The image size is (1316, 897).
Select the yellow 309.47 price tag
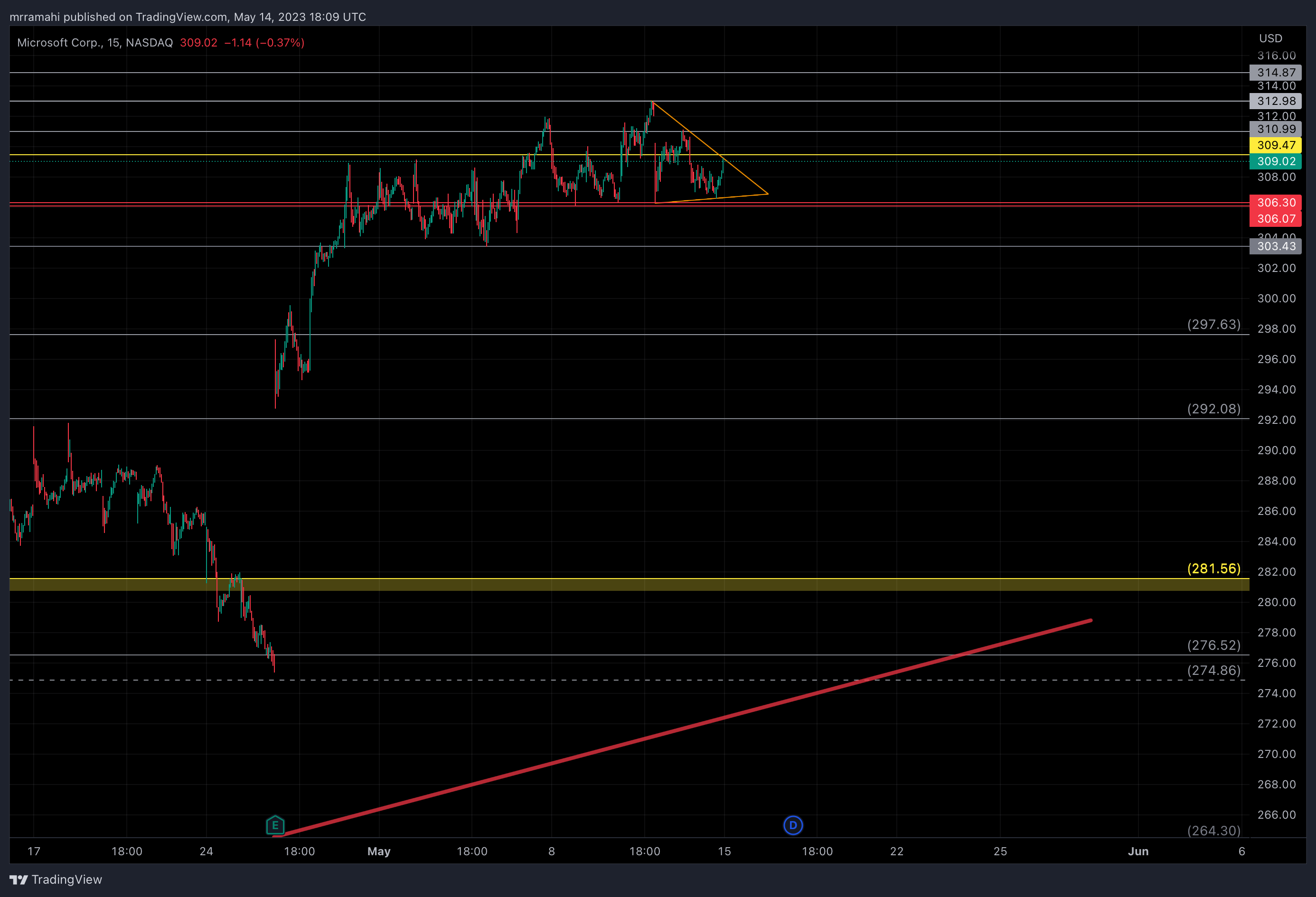1275,145
